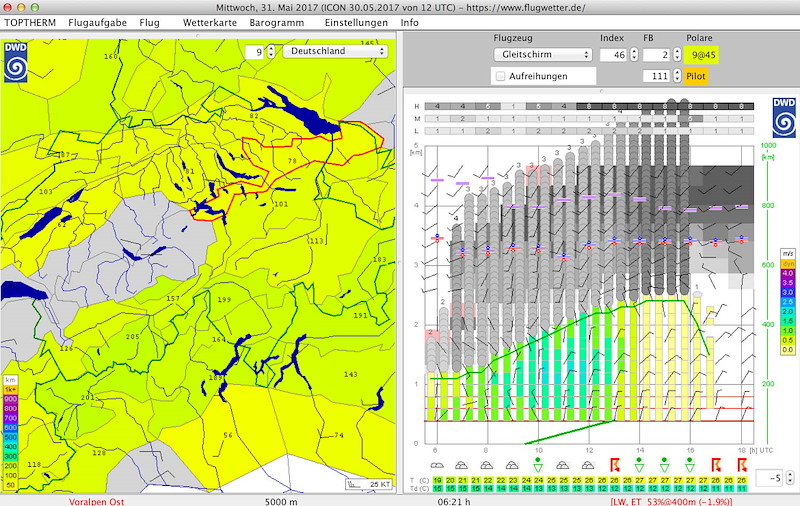Click the input field showing -5
This screenshot has width=800, height=506.
pos(771,478)
